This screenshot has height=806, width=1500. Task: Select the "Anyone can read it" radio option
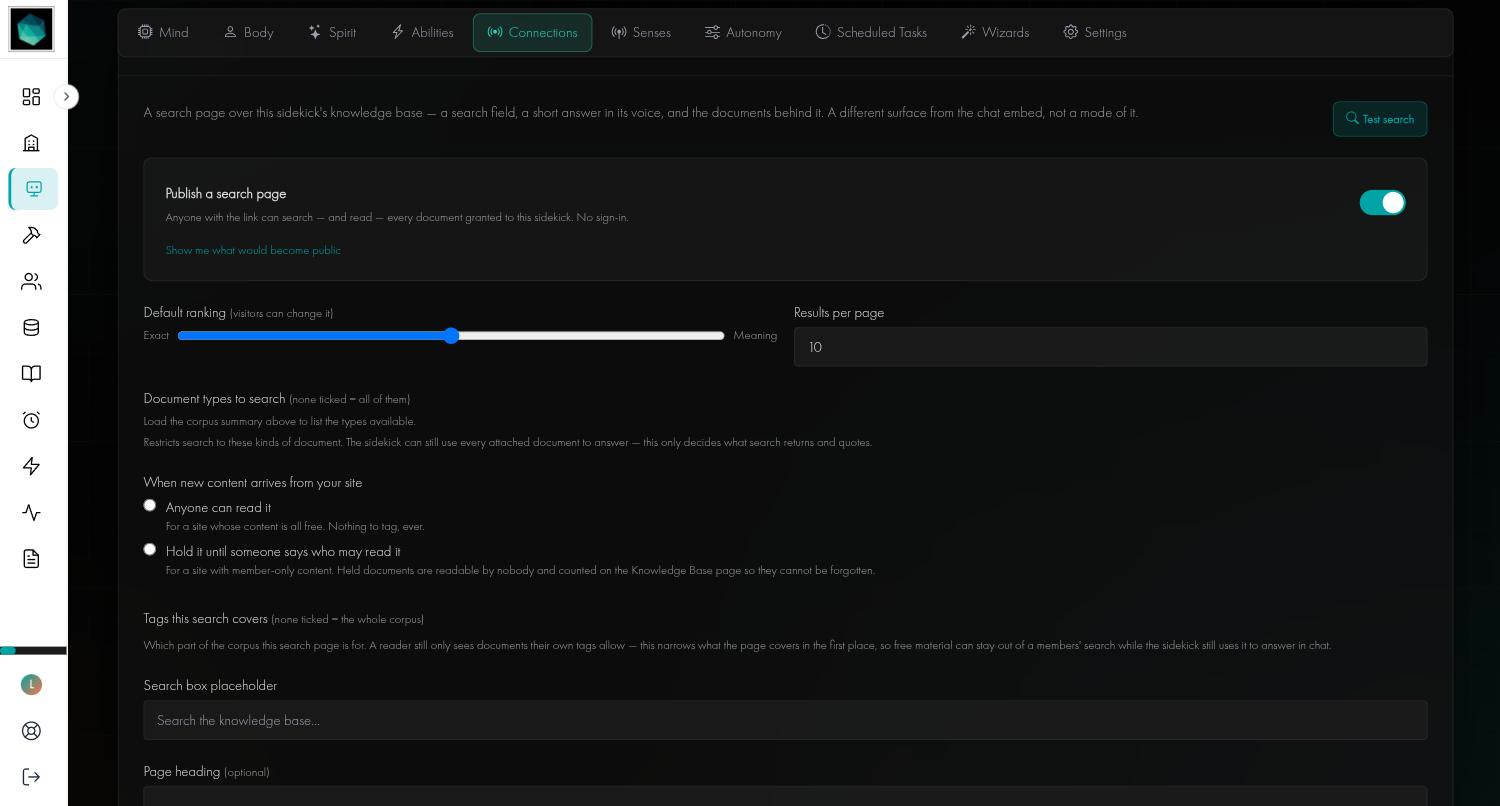150,506
